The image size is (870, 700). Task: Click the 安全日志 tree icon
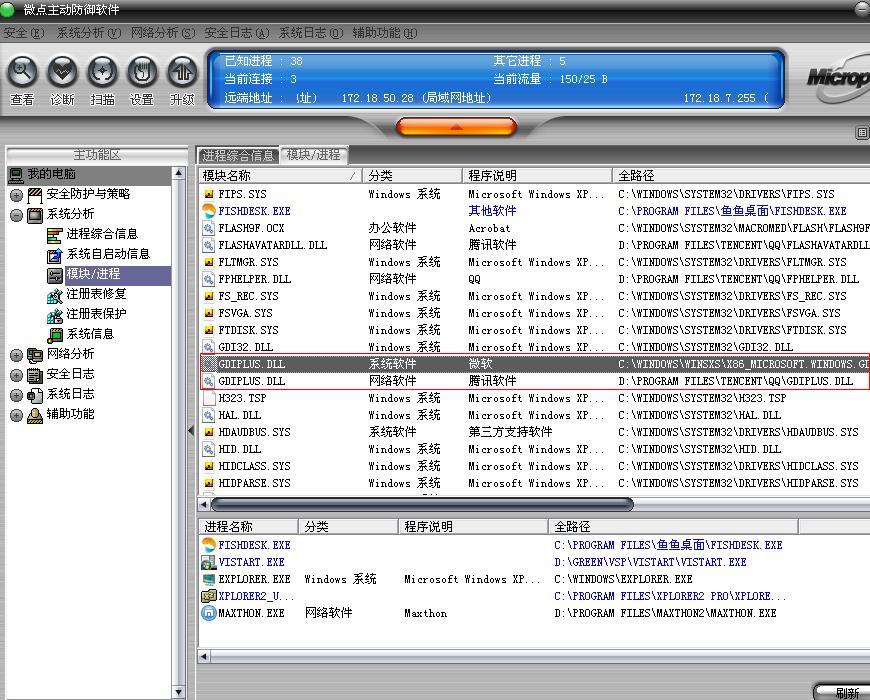pyautogui.click(x=35, y=375)
